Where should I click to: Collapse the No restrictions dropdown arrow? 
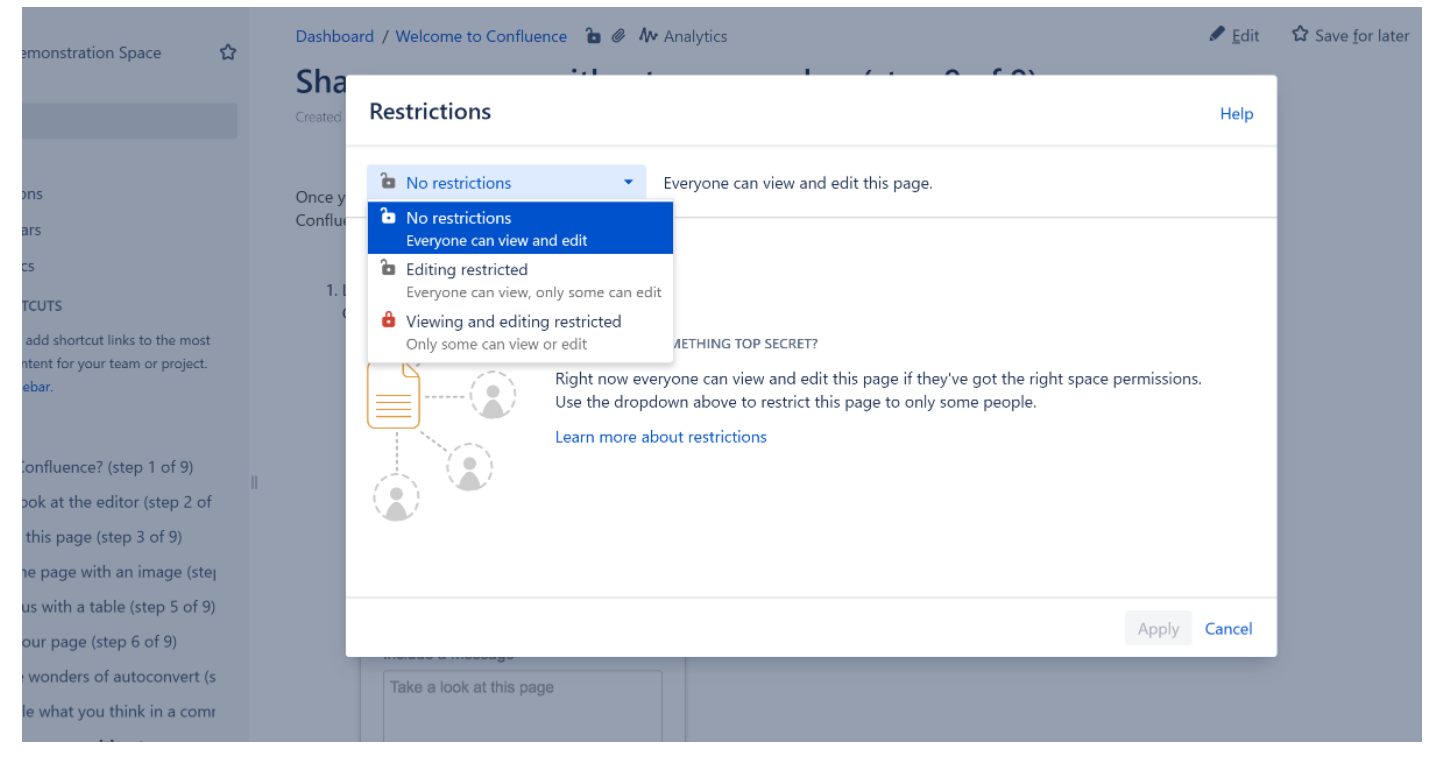628,183
